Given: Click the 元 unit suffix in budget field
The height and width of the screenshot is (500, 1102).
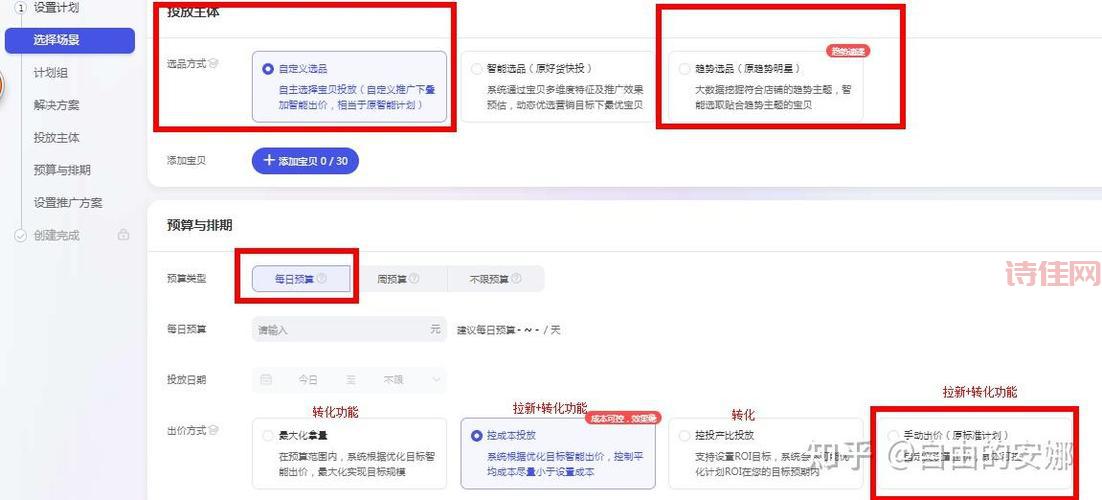Looking at the screenshot, I should point(435,329).
